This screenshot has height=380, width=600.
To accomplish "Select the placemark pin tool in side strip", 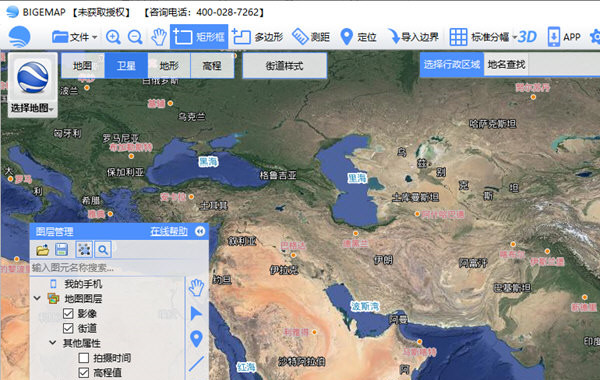I will point(196,339).
